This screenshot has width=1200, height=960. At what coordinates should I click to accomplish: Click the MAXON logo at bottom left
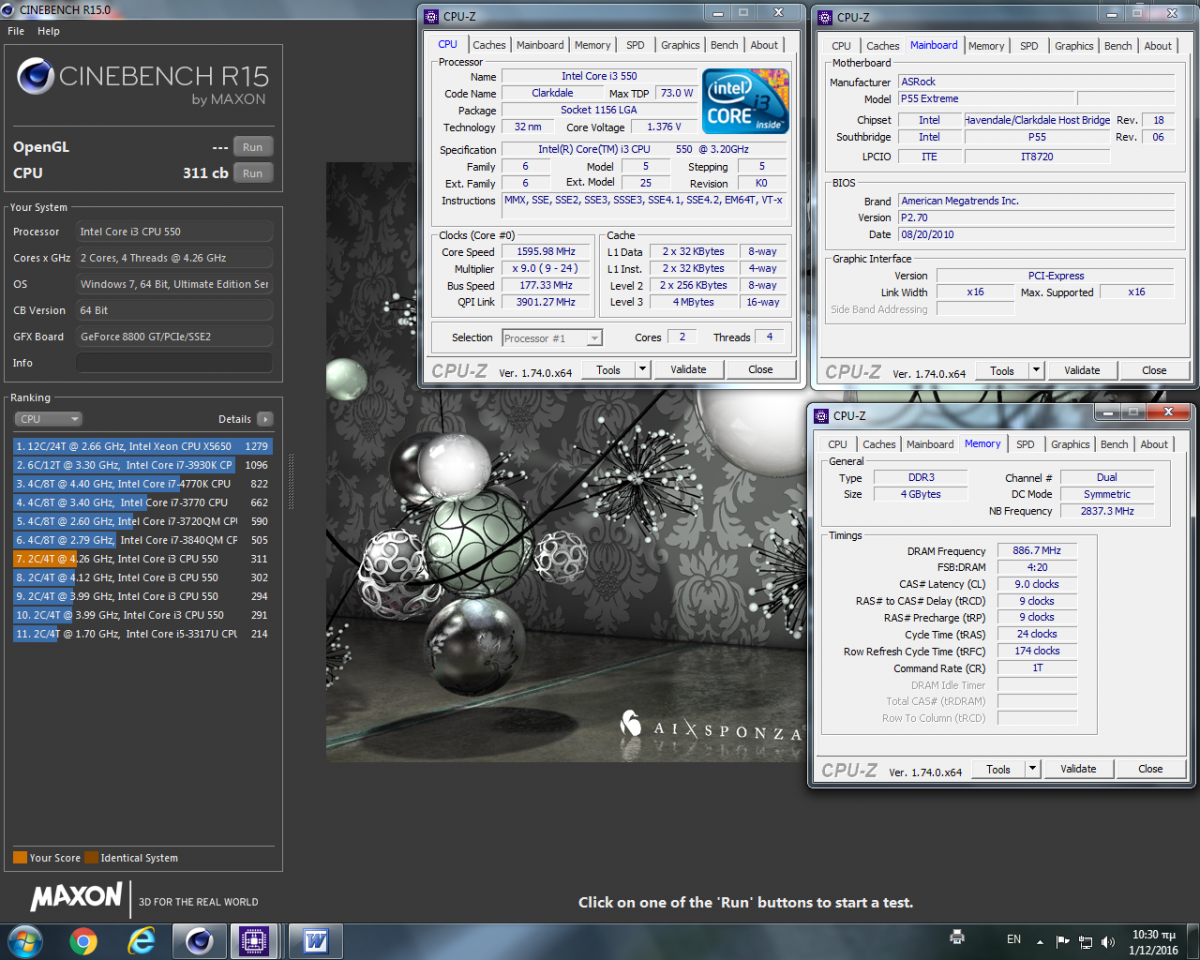[76, 897]
